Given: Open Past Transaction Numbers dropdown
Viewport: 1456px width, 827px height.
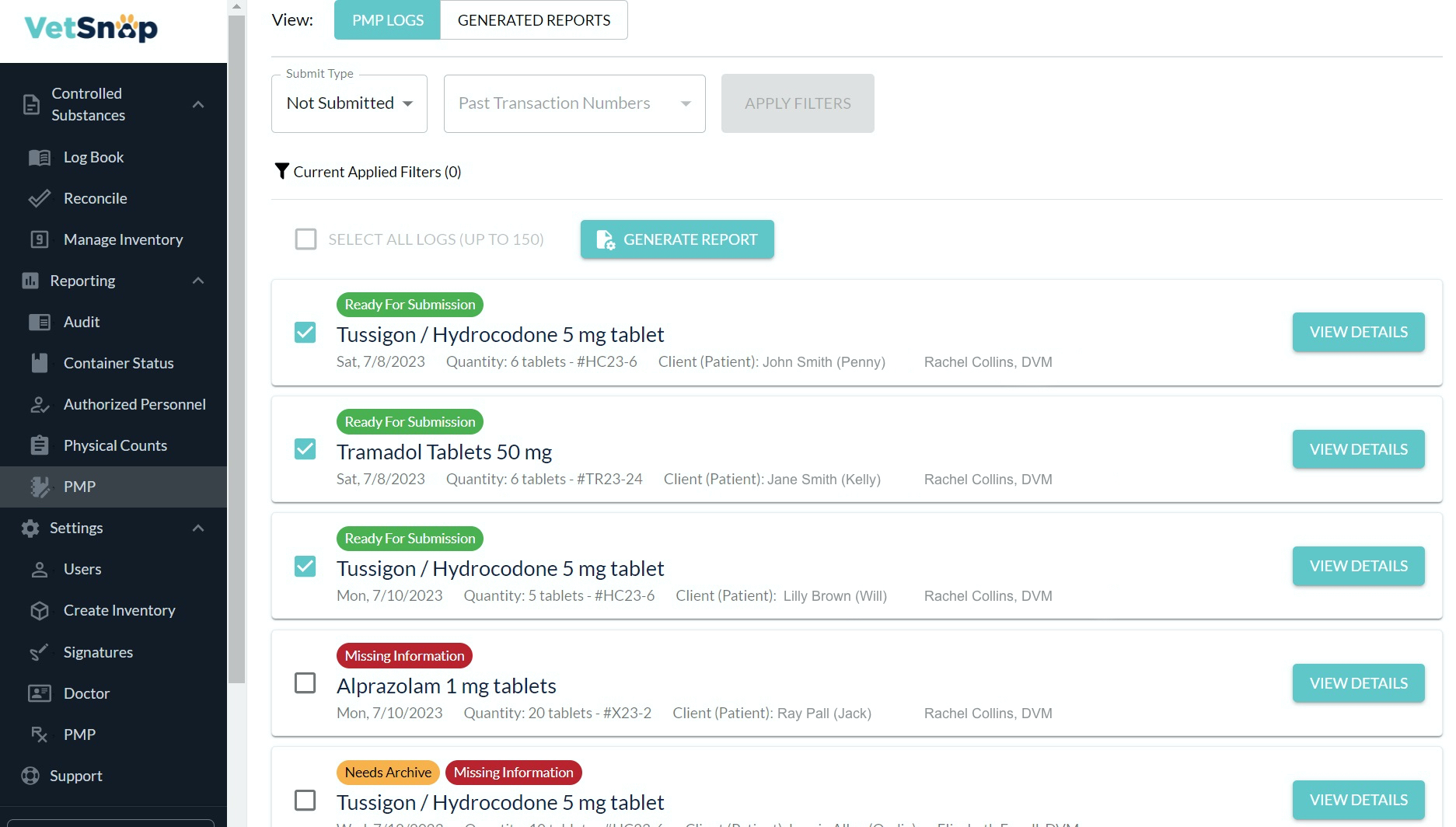Looking at the screenshot, I should point(574,103).
